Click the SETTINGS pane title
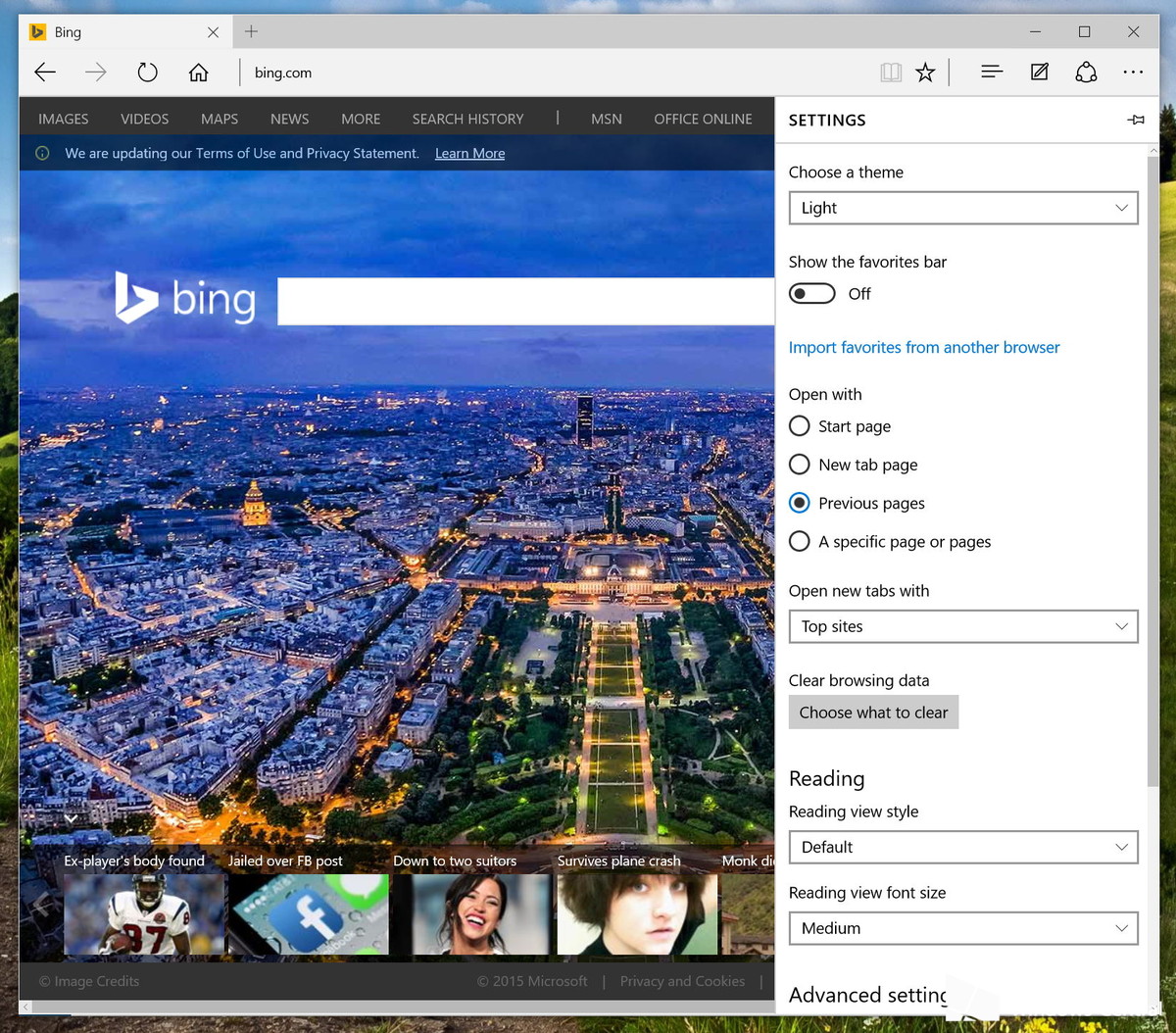This screenshot has height=1033, width=1176. pos(827,120)
